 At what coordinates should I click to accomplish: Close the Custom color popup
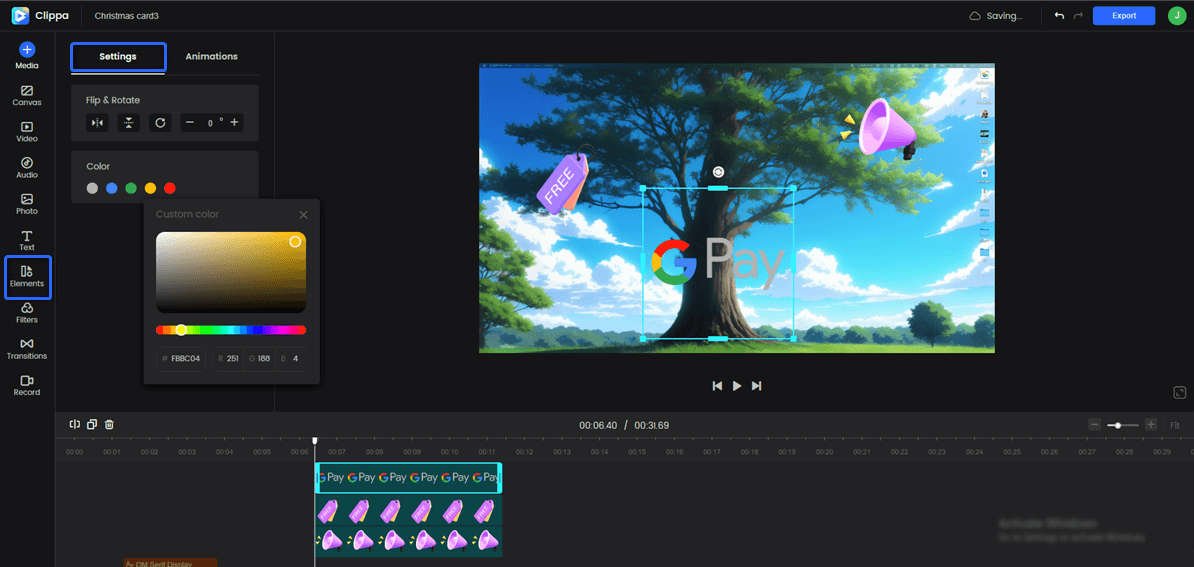coord(303,215)
